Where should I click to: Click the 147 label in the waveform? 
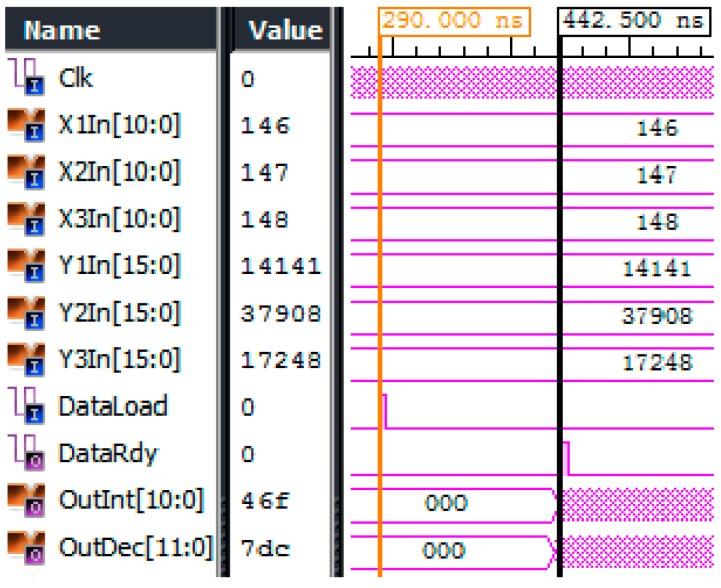(x=658, y=175)
